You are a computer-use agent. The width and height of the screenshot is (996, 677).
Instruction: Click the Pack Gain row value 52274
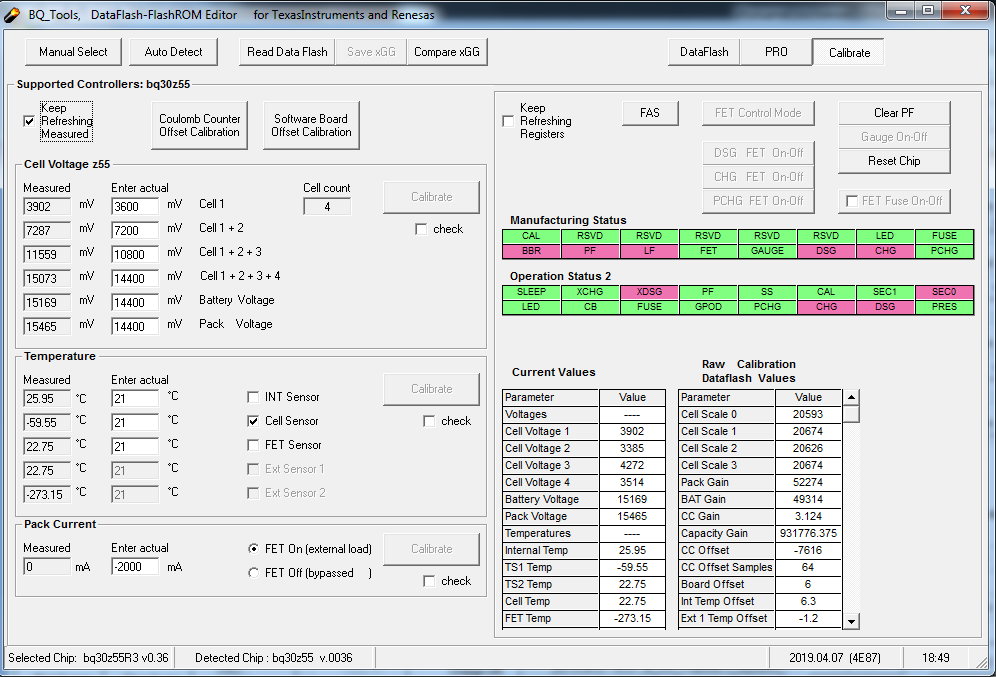tap(808, 482)
